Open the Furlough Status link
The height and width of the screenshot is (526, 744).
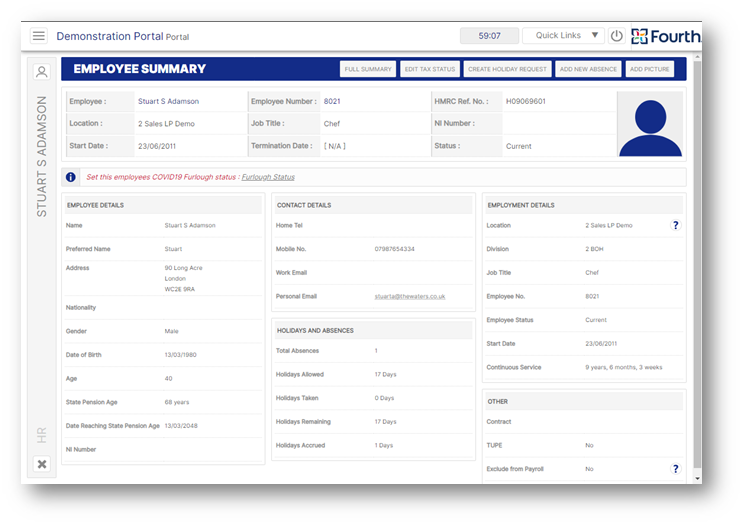[268, 177]
